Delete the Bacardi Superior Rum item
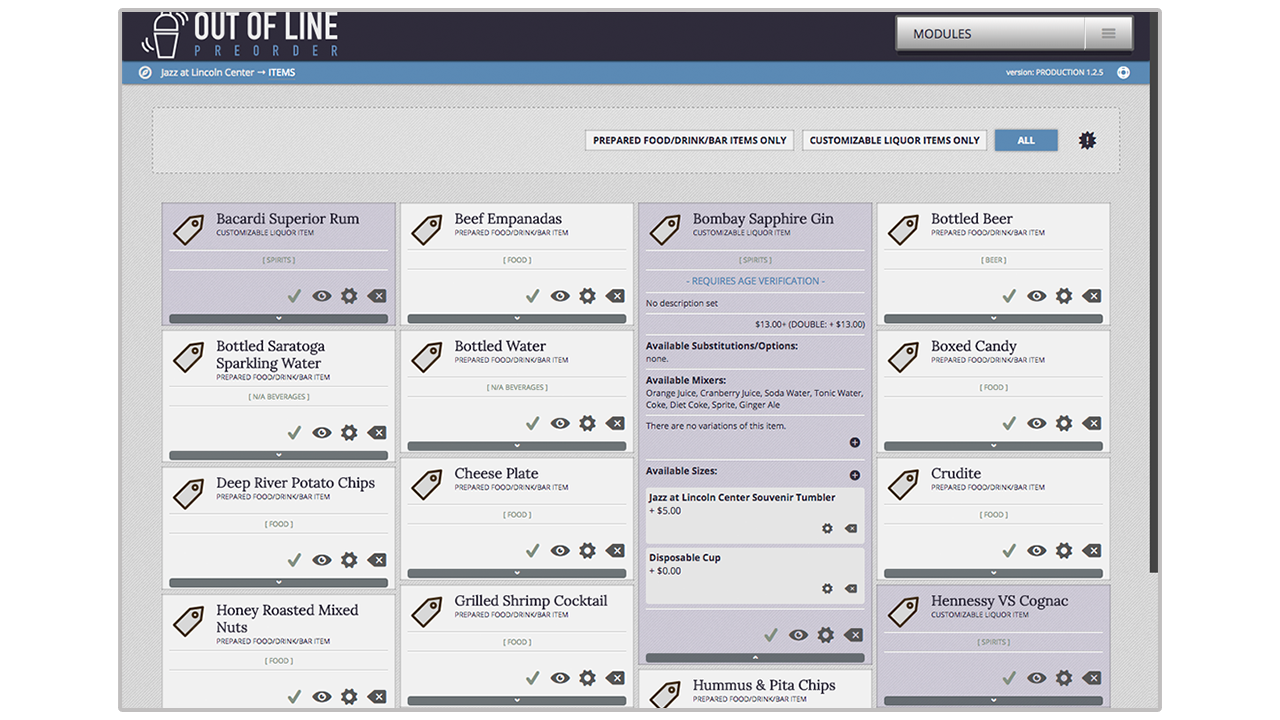 click(x=377, y=296)
